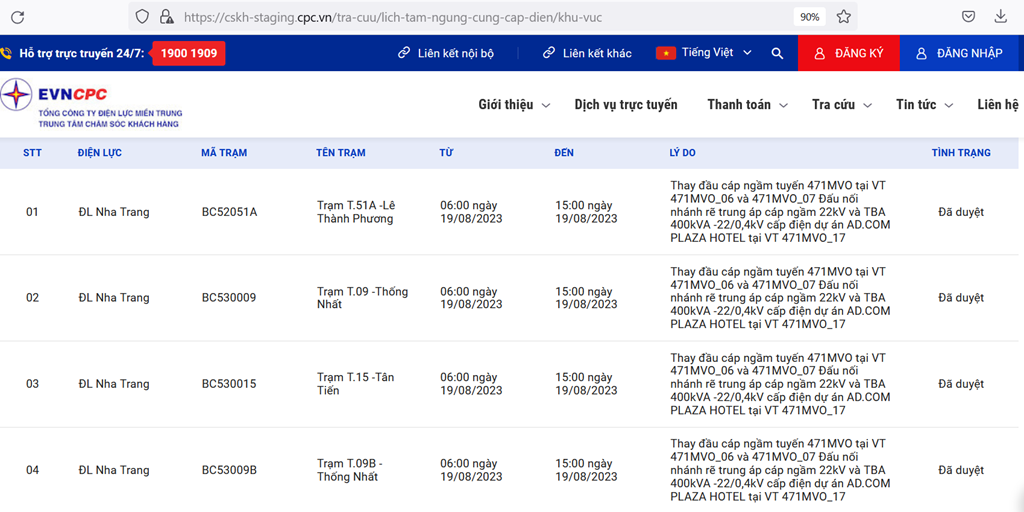
Task: Click the shield tracking protection icon
Action: coord(142,17)
